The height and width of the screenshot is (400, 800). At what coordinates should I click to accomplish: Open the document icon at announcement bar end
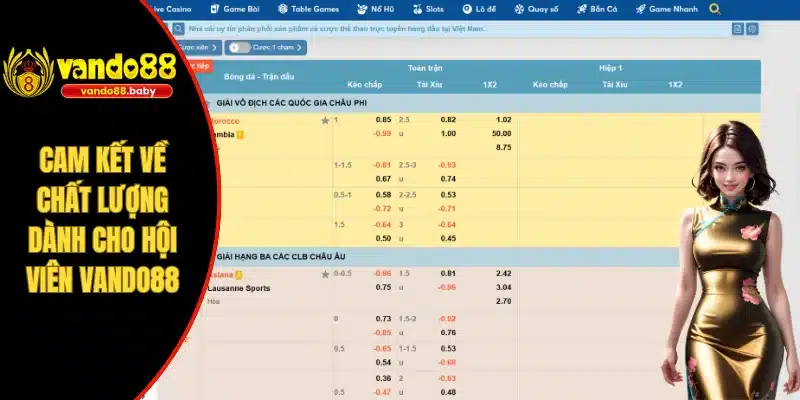[x=737, y=29]
